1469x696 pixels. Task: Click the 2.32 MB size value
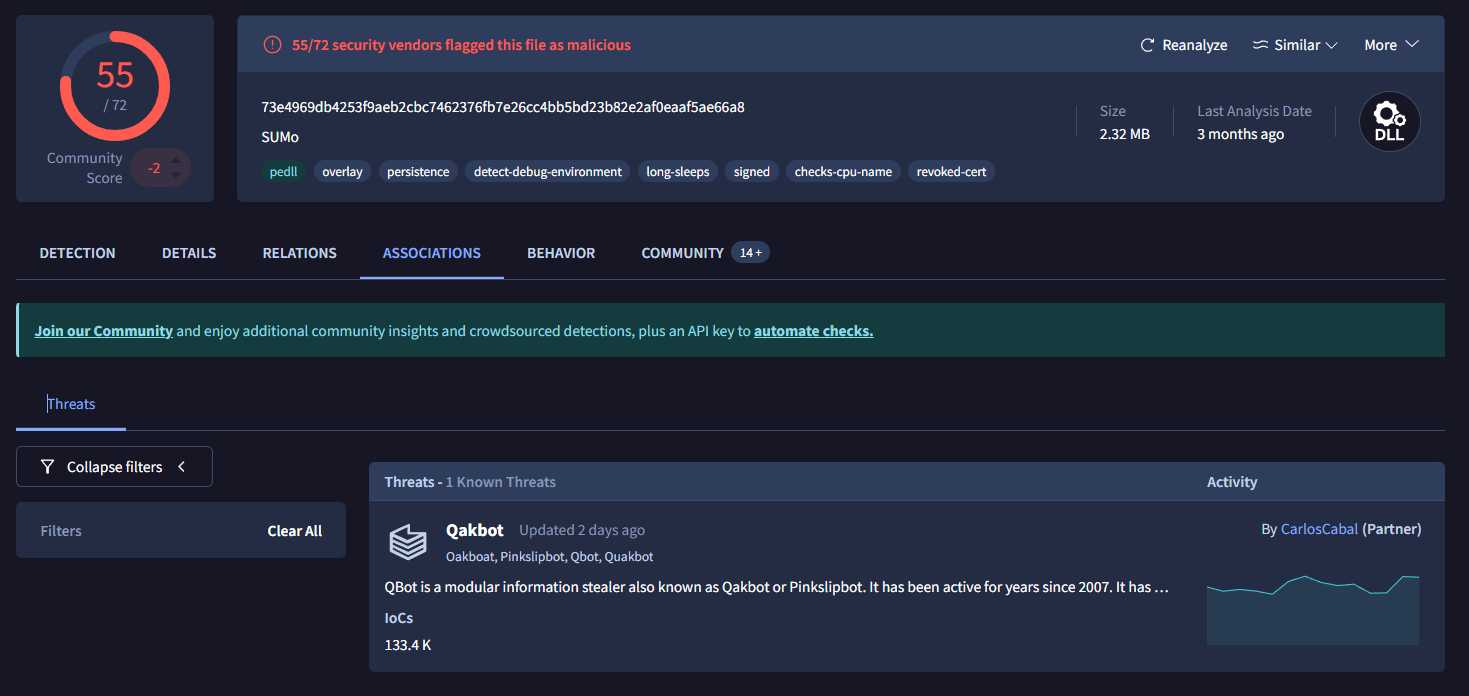1125,134
